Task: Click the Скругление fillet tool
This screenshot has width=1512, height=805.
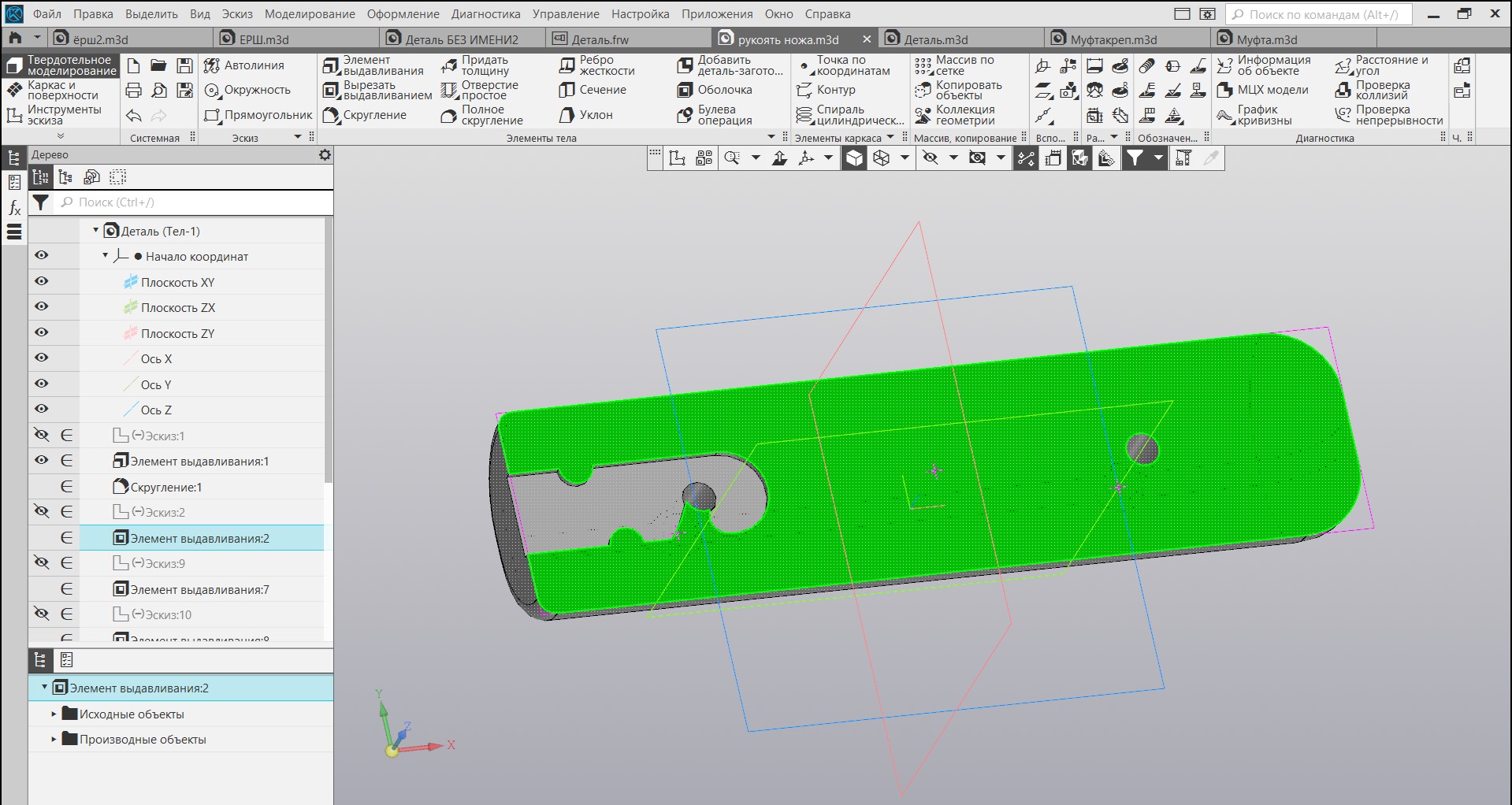Action: (x=365, y=115)
